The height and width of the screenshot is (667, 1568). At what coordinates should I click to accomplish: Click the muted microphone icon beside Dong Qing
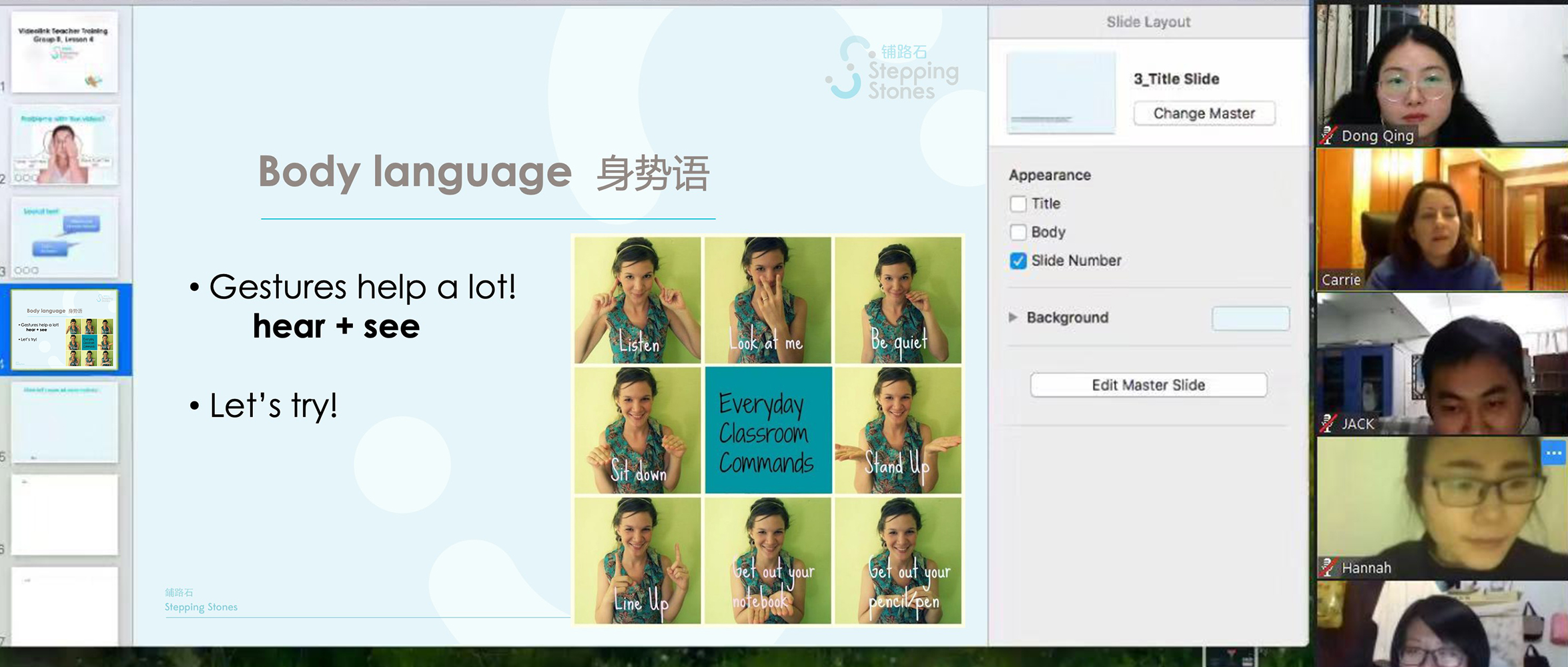pos(1328,135)
